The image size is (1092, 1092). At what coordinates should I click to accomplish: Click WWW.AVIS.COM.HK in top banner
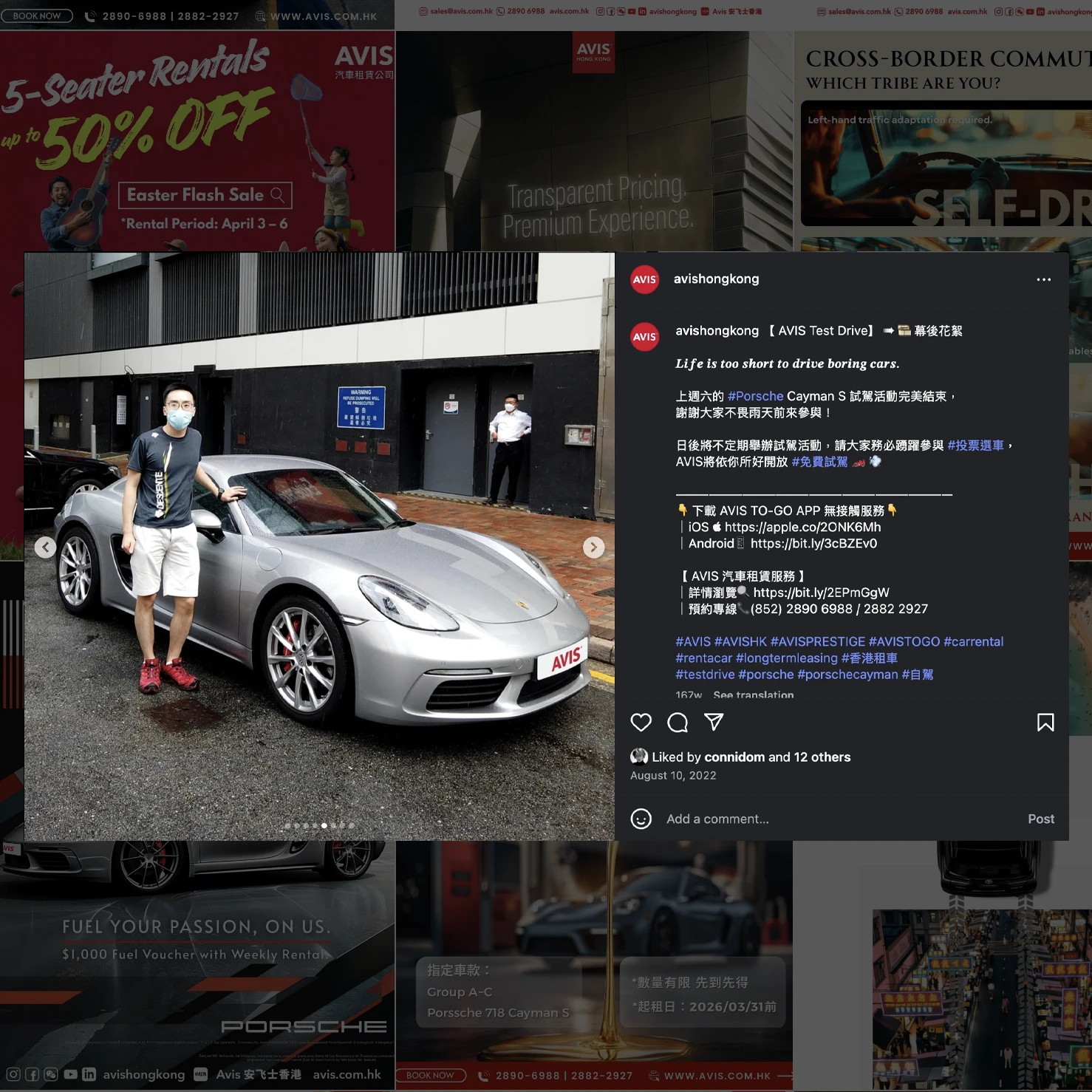[x=324, y=16]
